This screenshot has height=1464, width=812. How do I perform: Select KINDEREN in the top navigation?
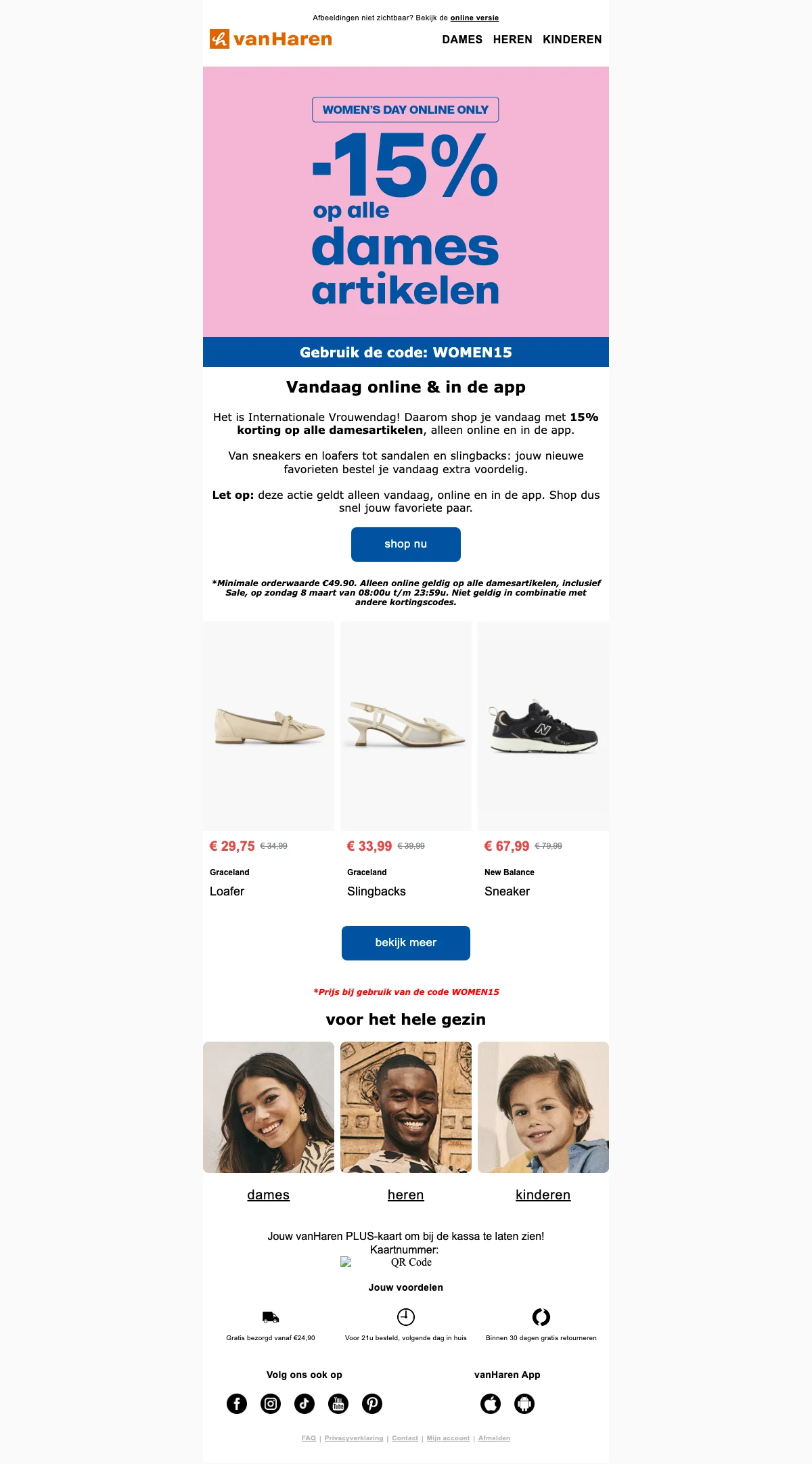coord(572,39)
